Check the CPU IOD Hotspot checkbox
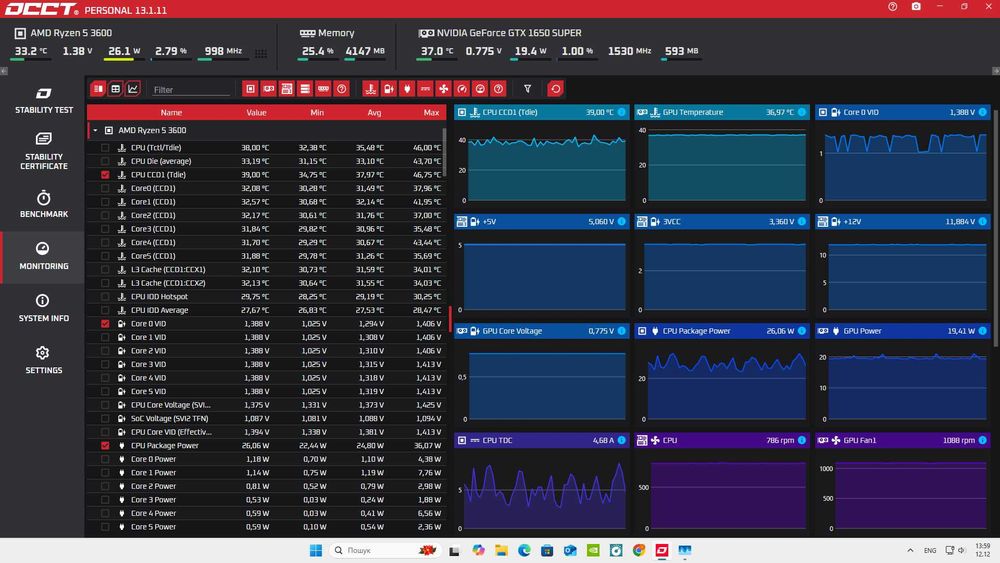 click(105, 296)
